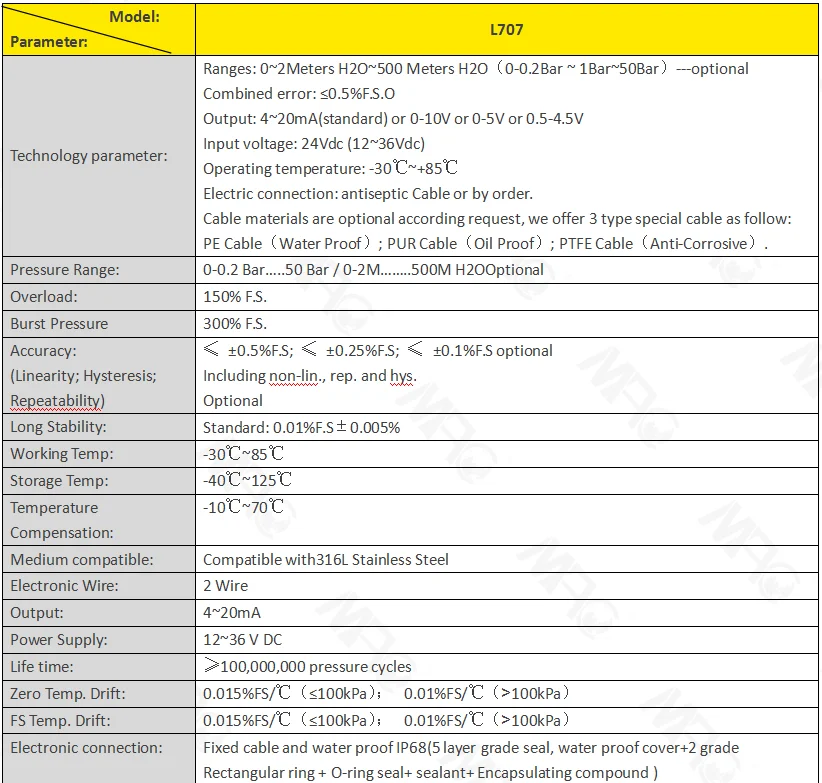Click 'Rectangular ring + O-ring seal' line
The height and width of the screenshot is (783, 822).
tap(430, 773)
